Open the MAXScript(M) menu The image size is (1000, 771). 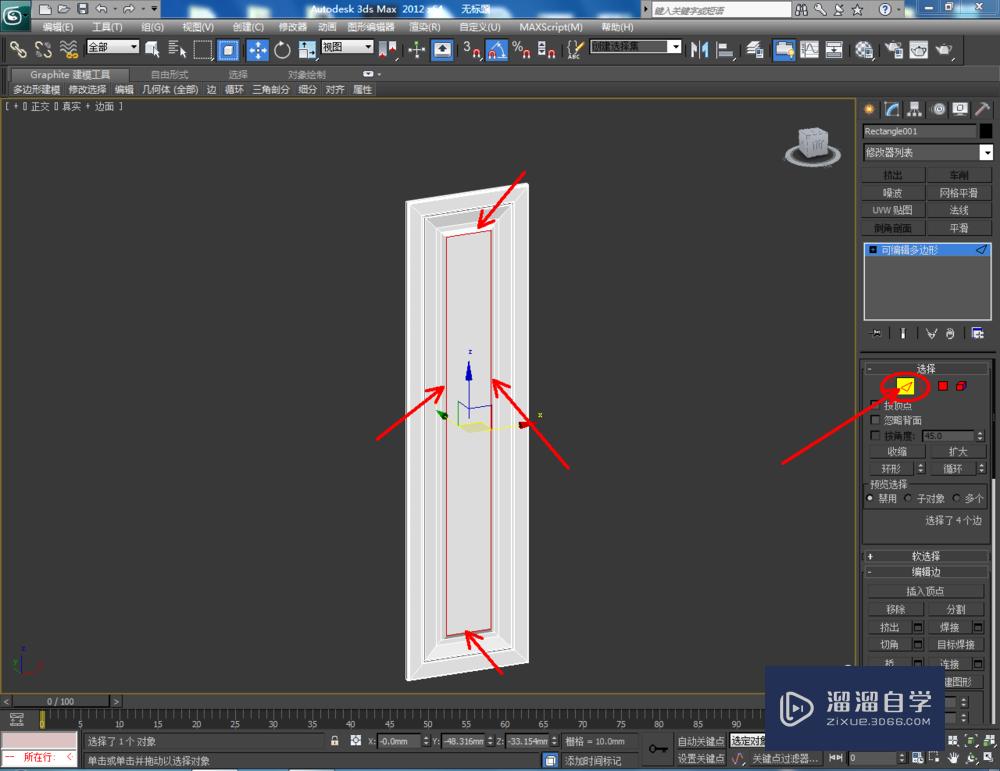point(550,27)
